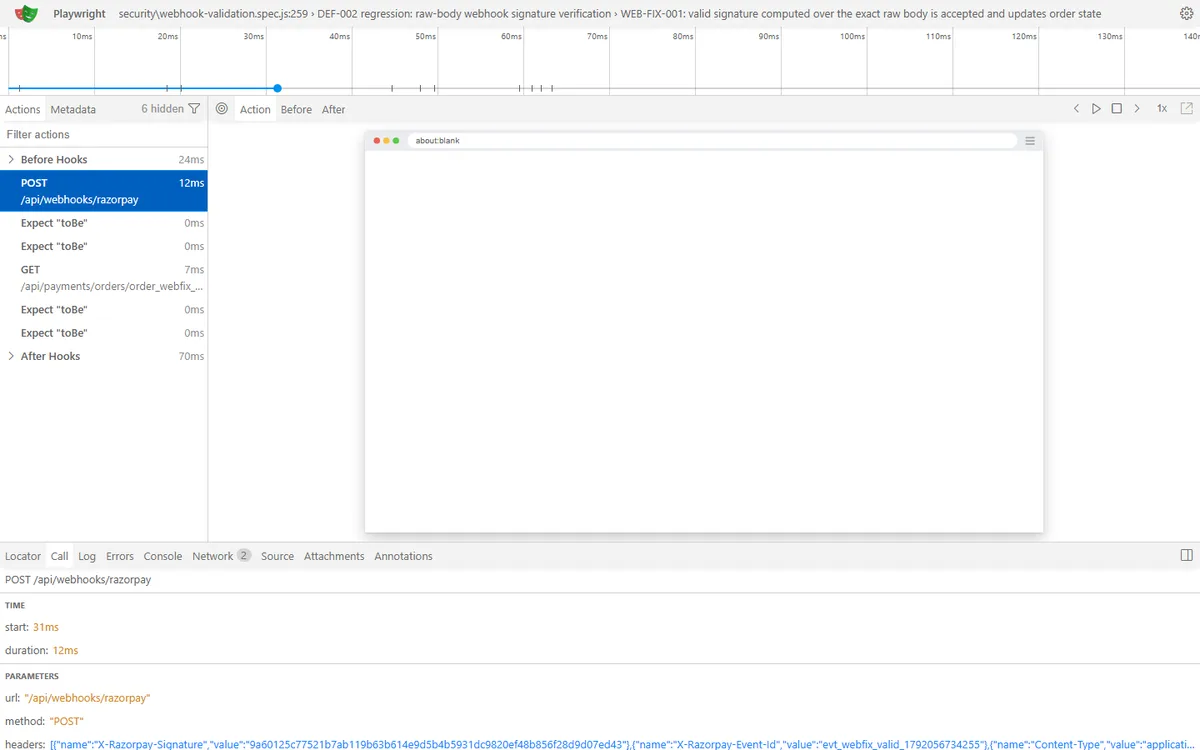Toggle the sidebar layout icon in bottom panel
The width and height of the screenshot is (1200, 750).
[1186, 555]
